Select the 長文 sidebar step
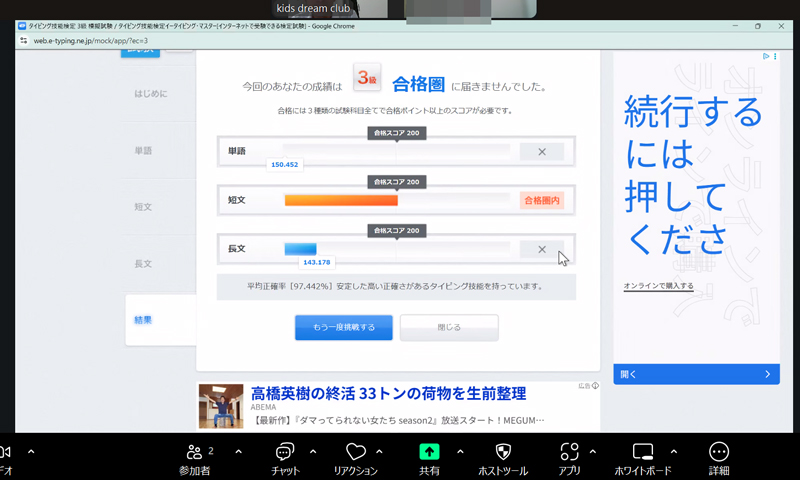 coord(143,264)
